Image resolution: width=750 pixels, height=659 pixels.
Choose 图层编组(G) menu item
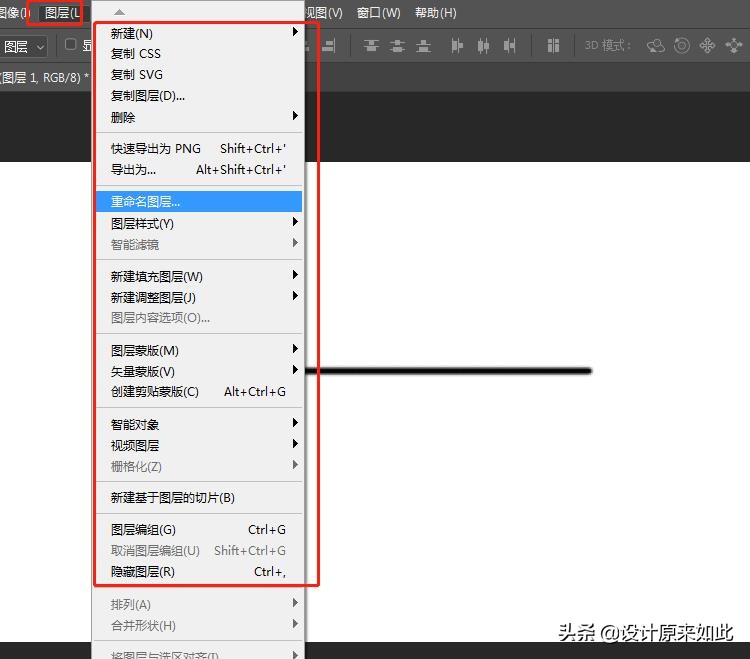199,530
